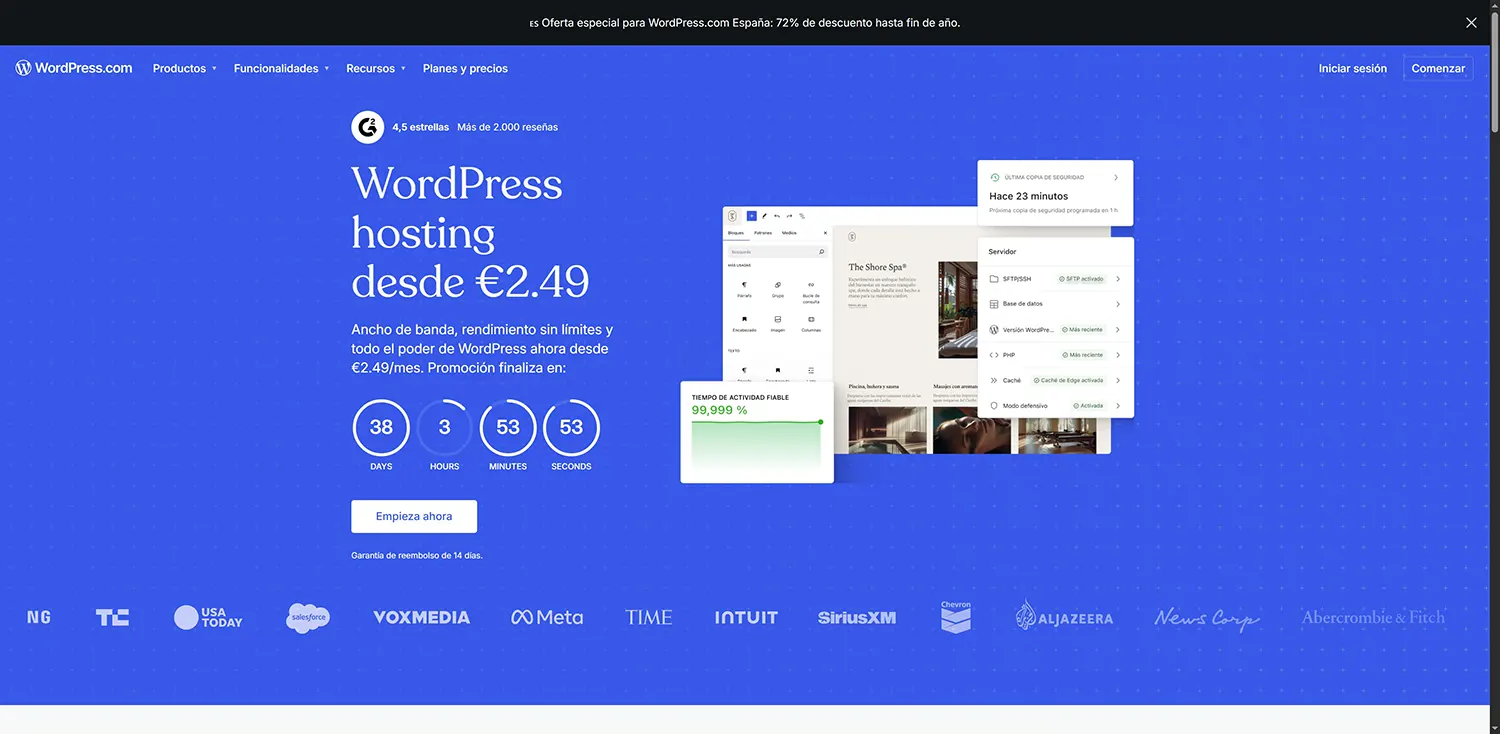Select the Encabezado block icon
This screenshot has width=1500, height=734.
(744, 318)
